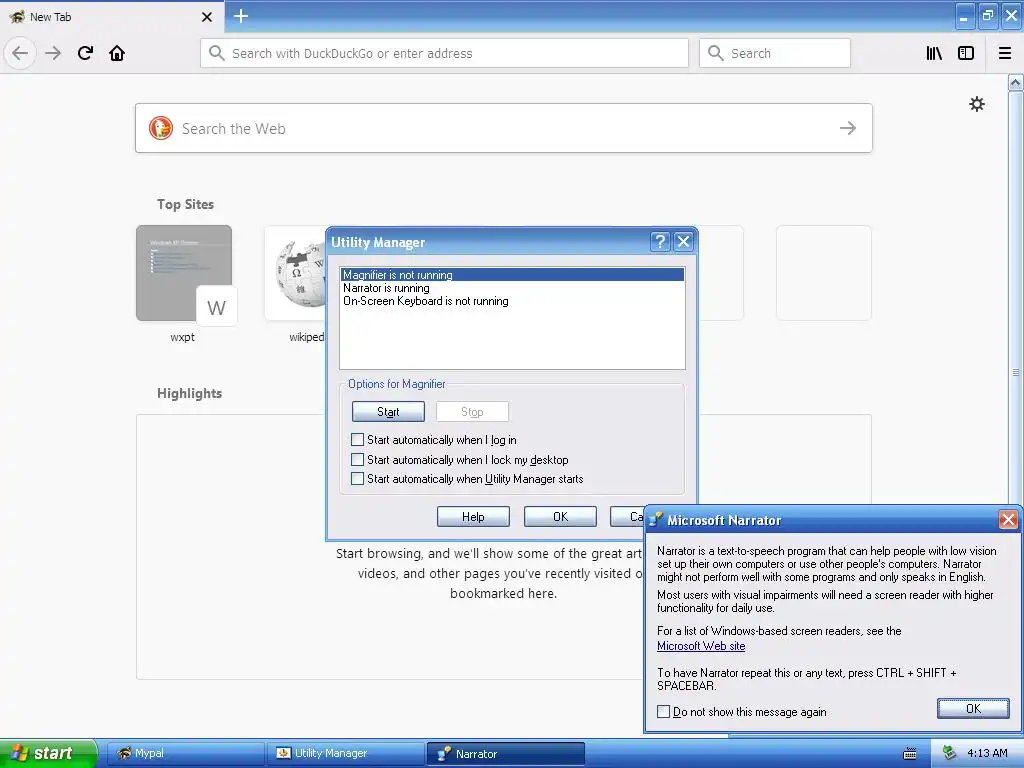Switch to Utility Manager taskbar button
This screenshot has height=768, width=1024.
[345, 753]
